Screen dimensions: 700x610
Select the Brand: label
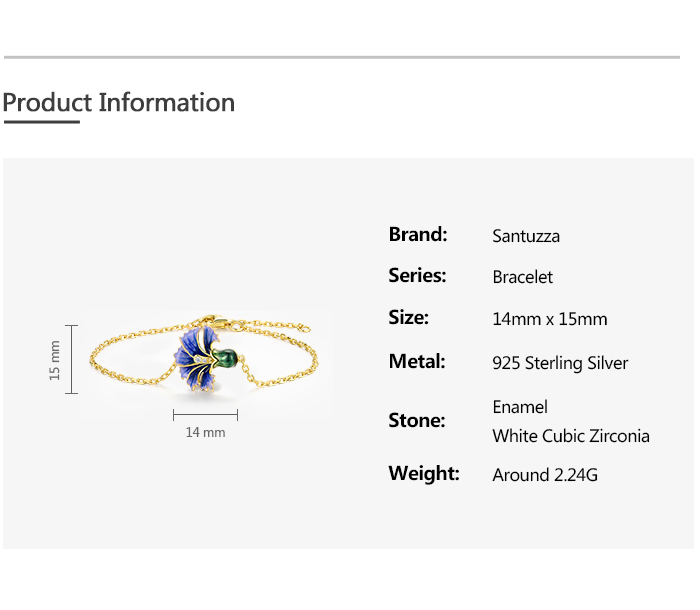point(418,235)
